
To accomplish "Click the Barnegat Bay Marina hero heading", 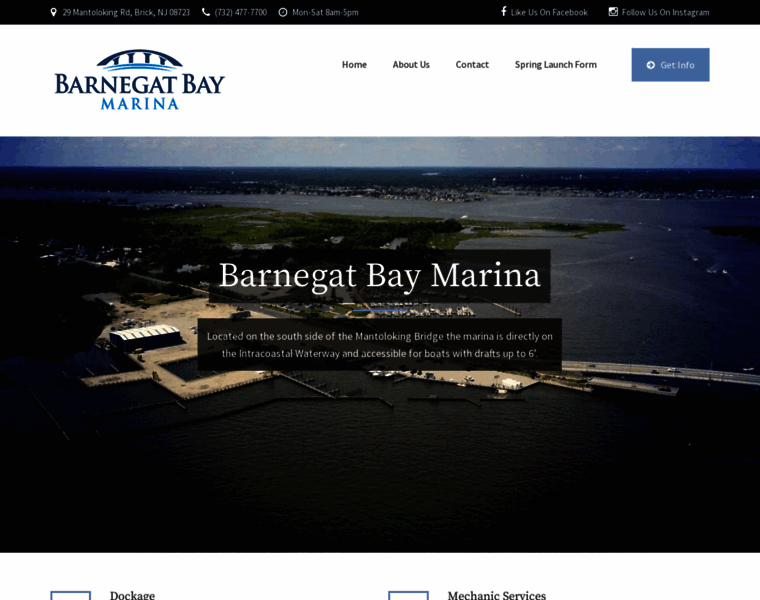I will [x=380, y=276].
